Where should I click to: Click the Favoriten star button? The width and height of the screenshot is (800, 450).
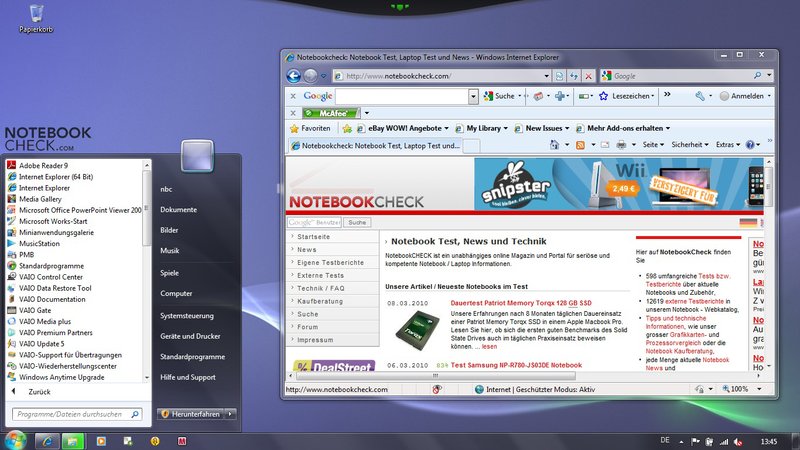[x=310, y=129]
